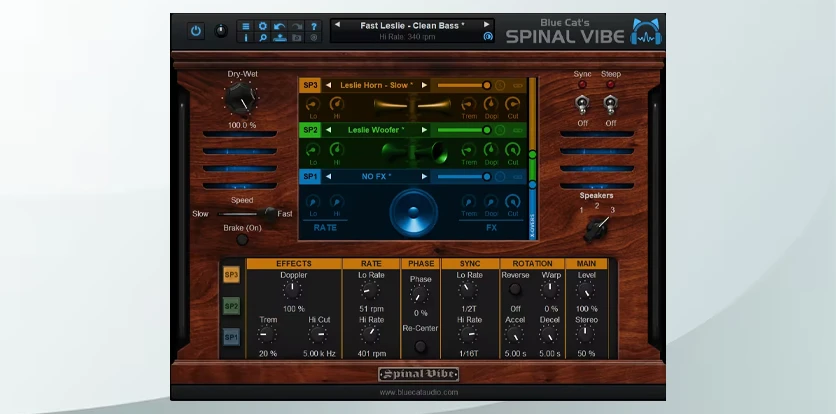Screen dimensions: 836x414
Task: Go to previous main preset arrow
Action: (x=337, y=25)
